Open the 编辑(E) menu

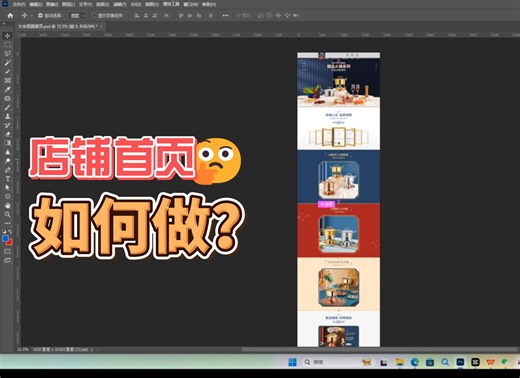pyautogui.click(x=36, y=5)
